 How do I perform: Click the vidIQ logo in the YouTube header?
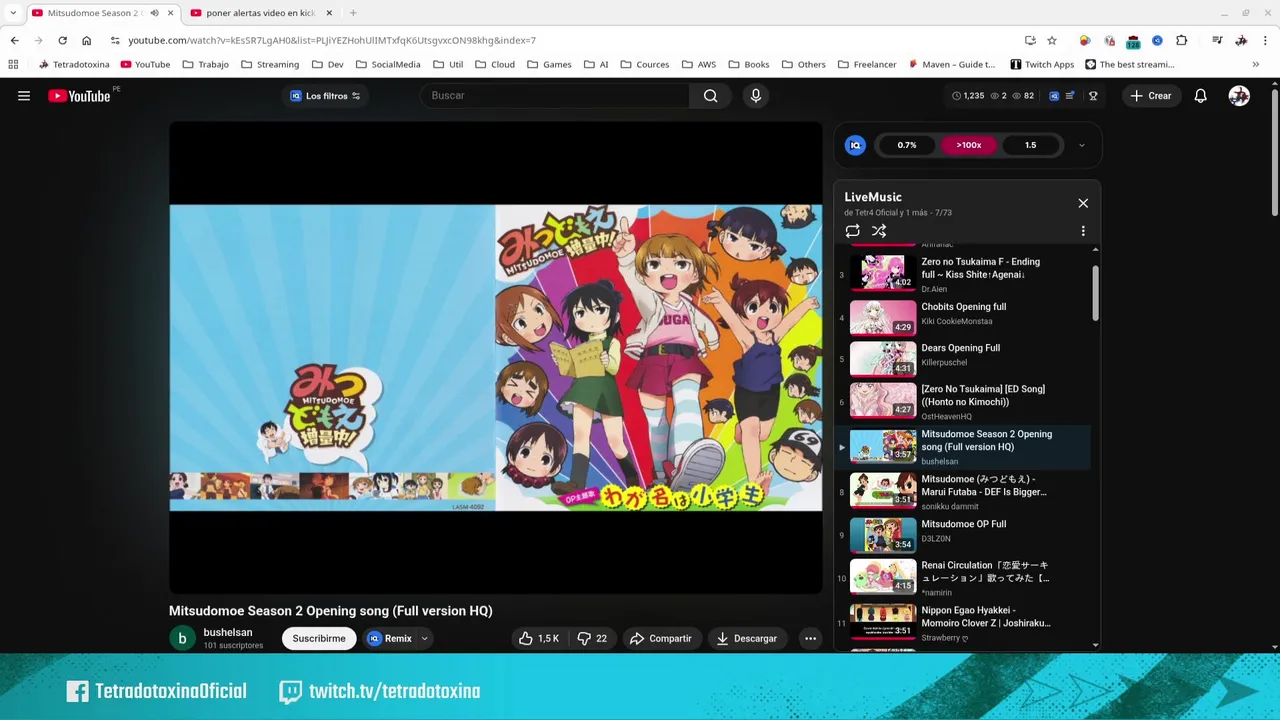[1054, 96]
